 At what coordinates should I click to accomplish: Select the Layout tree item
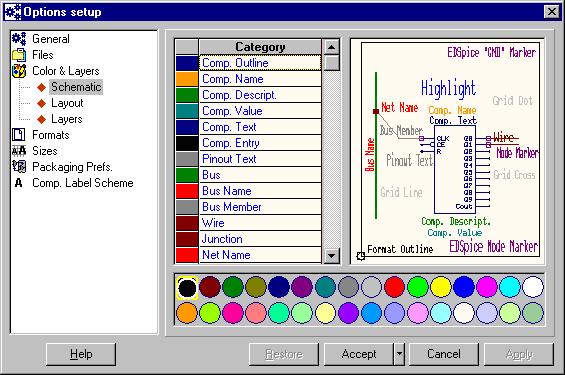67,103
